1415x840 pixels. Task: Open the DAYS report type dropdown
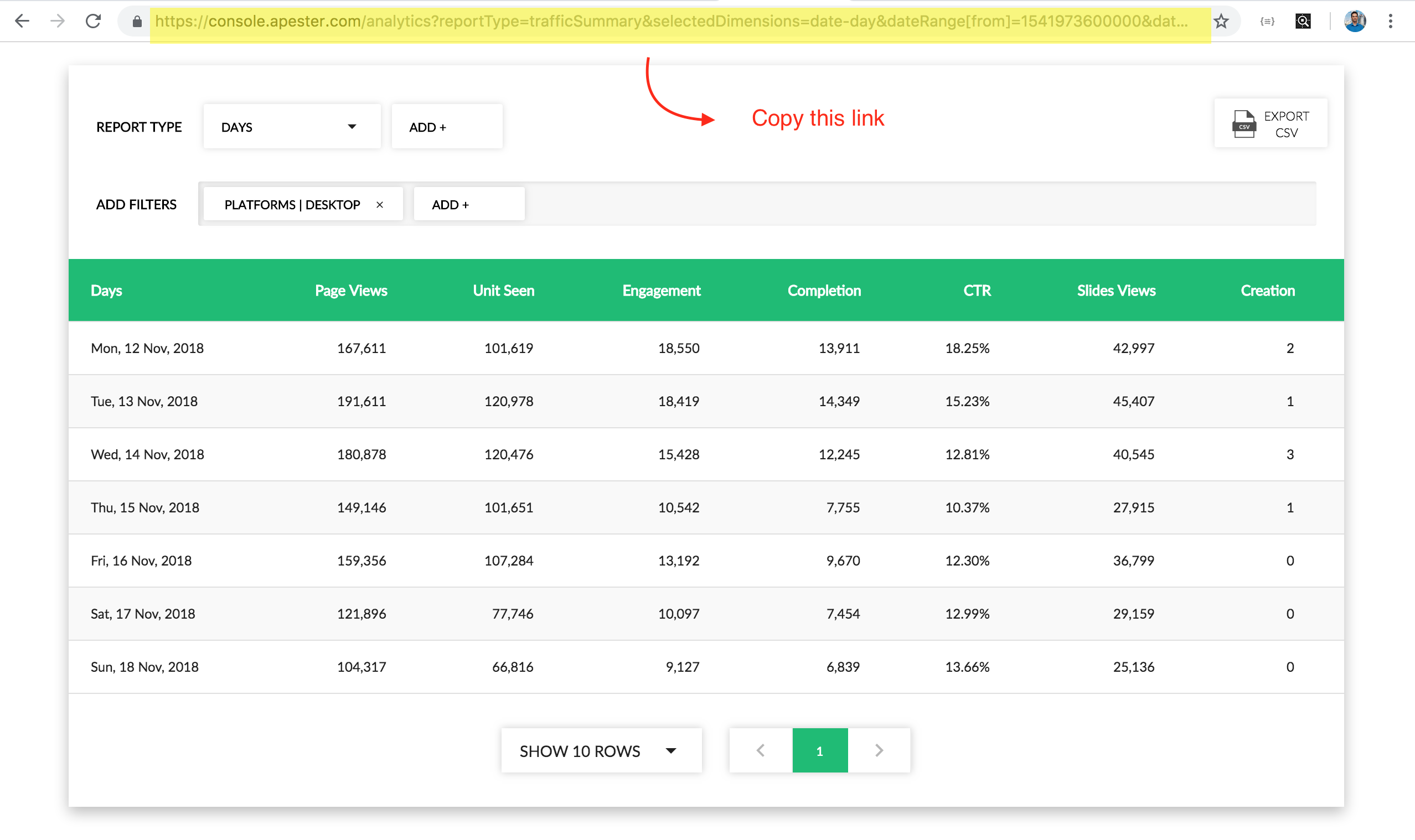tap(292, 126)
